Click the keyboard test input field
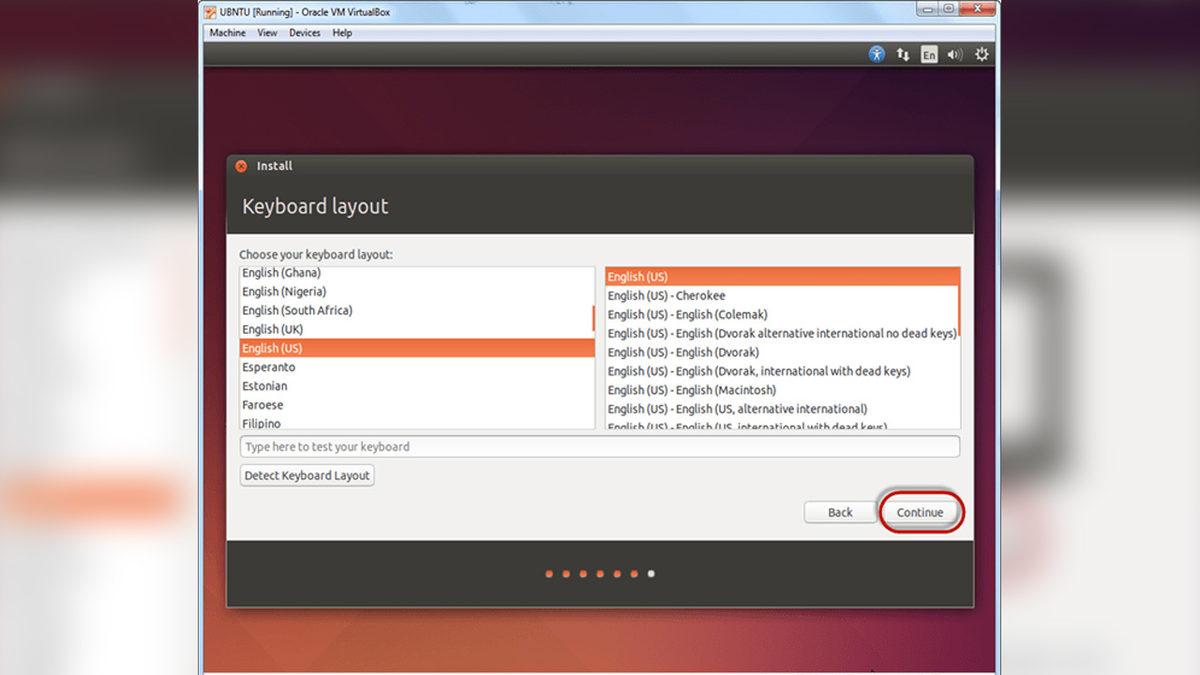This screenshot has width=1200, height=675. click(x=600, y=446)
